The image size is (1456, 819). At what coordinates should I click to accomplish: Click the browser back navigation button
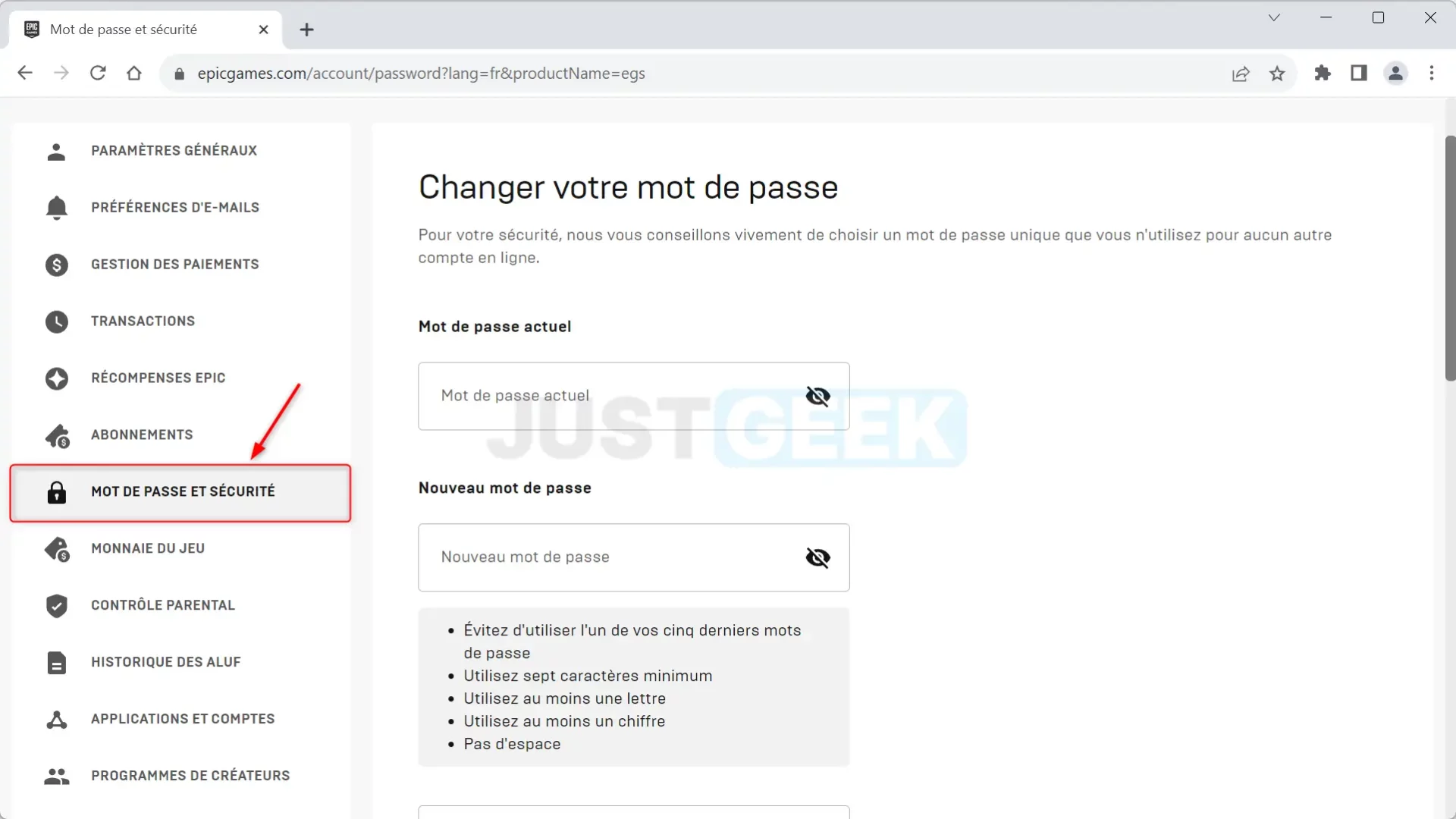point(24,73)
